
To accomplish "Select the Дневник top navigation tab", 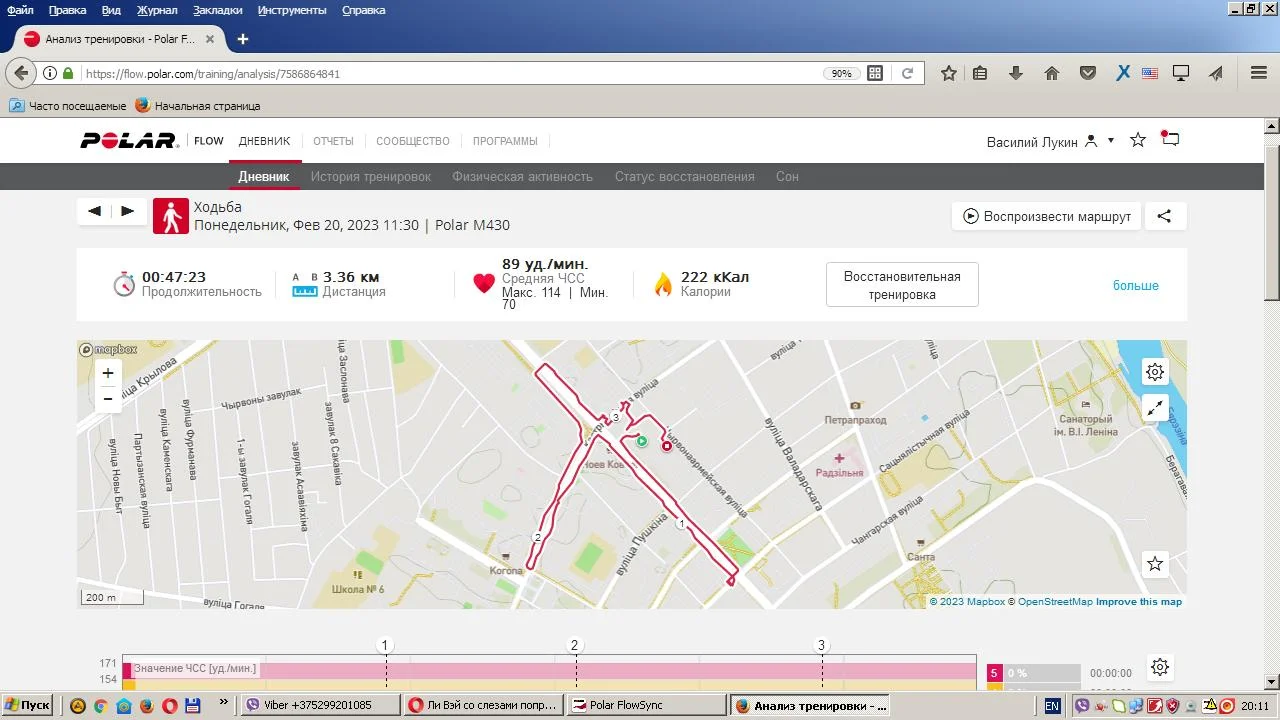I will pos(264,141).
